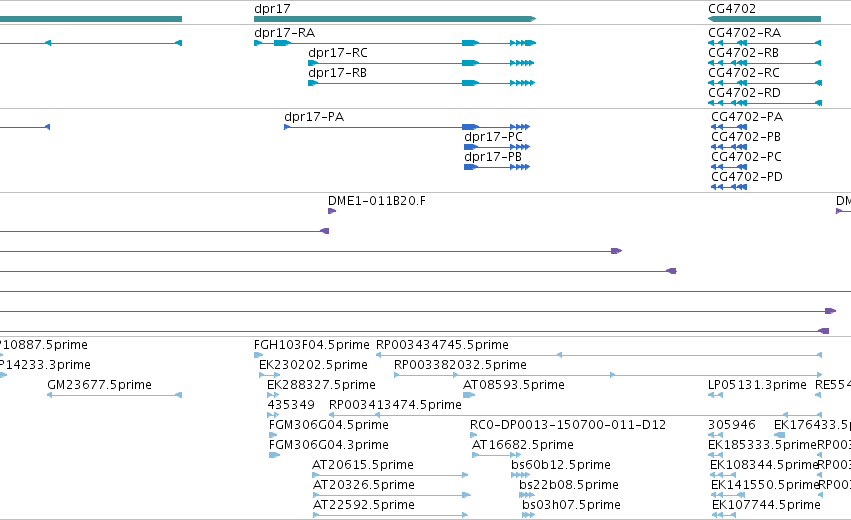This screenshot has width=851, height=520.
Task: Click the CG4702-RA transcript label
Action: (745, 33)
